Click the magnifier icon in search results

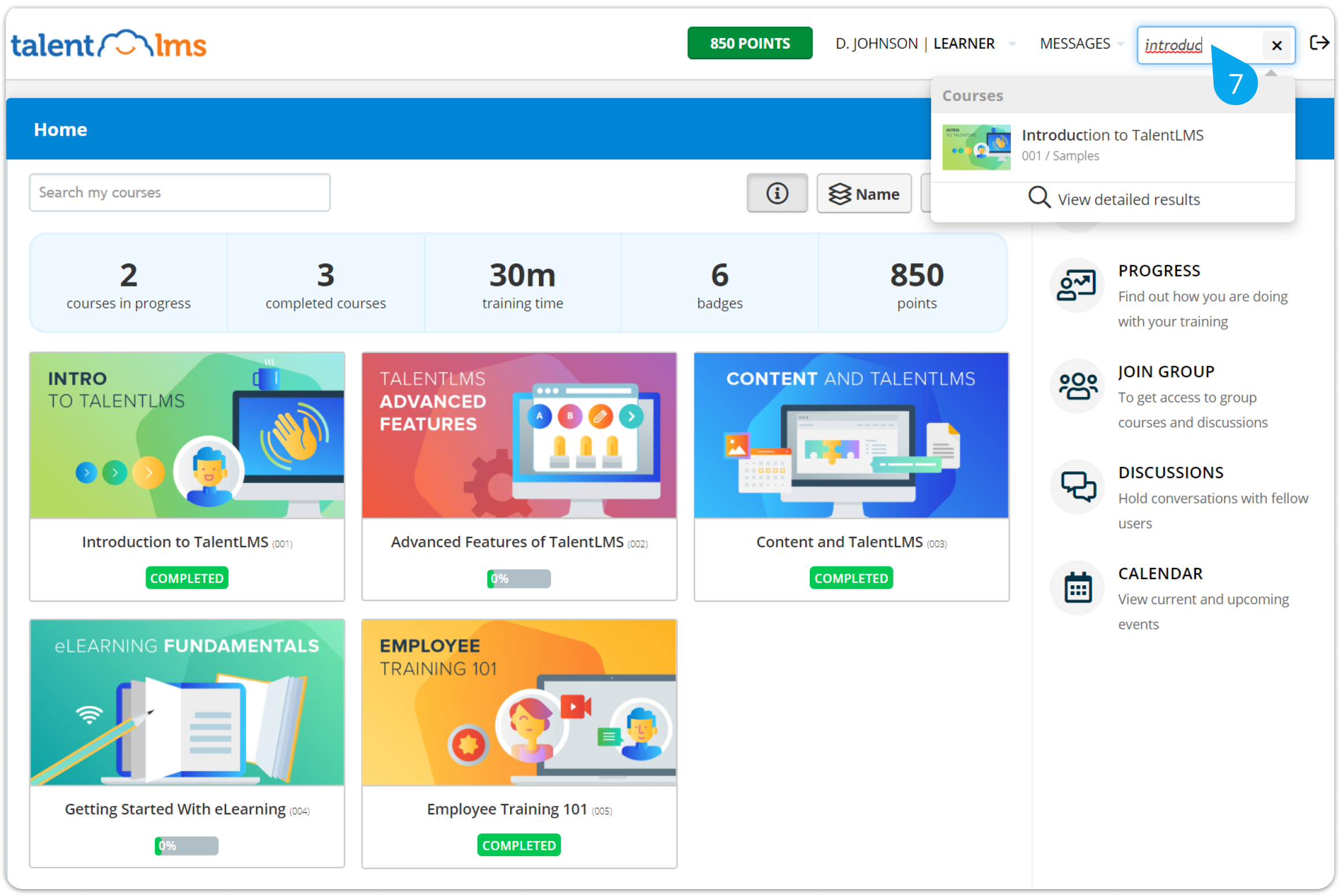pos(1038,197)
